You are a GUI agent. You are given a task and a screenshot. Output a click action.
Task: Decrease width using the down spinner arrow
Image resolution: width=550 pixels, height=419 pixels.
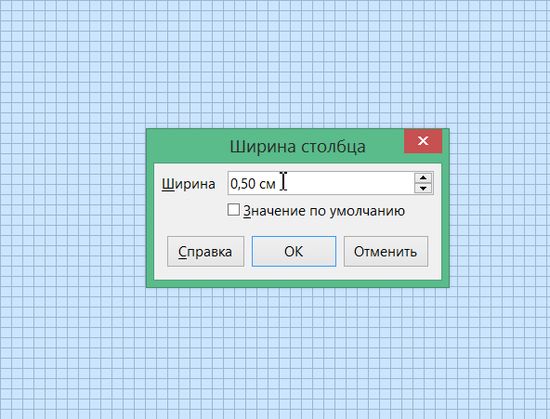click(x=423, y=188)
